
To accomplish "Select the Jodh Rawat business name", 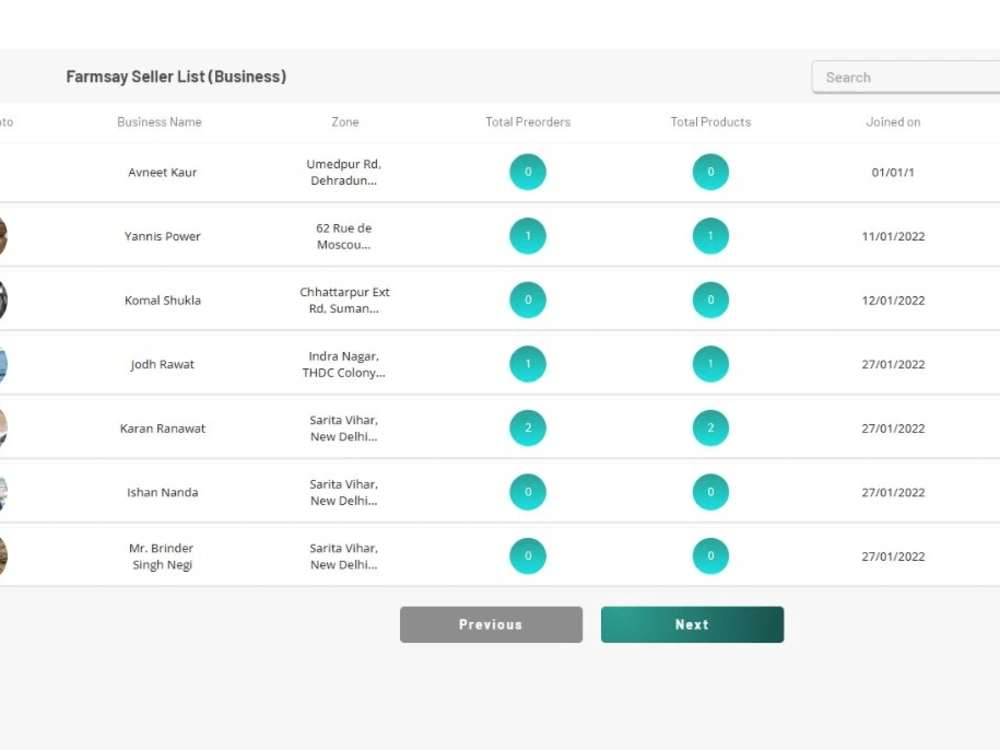I will pyautogui.click(x=162, y=364).
